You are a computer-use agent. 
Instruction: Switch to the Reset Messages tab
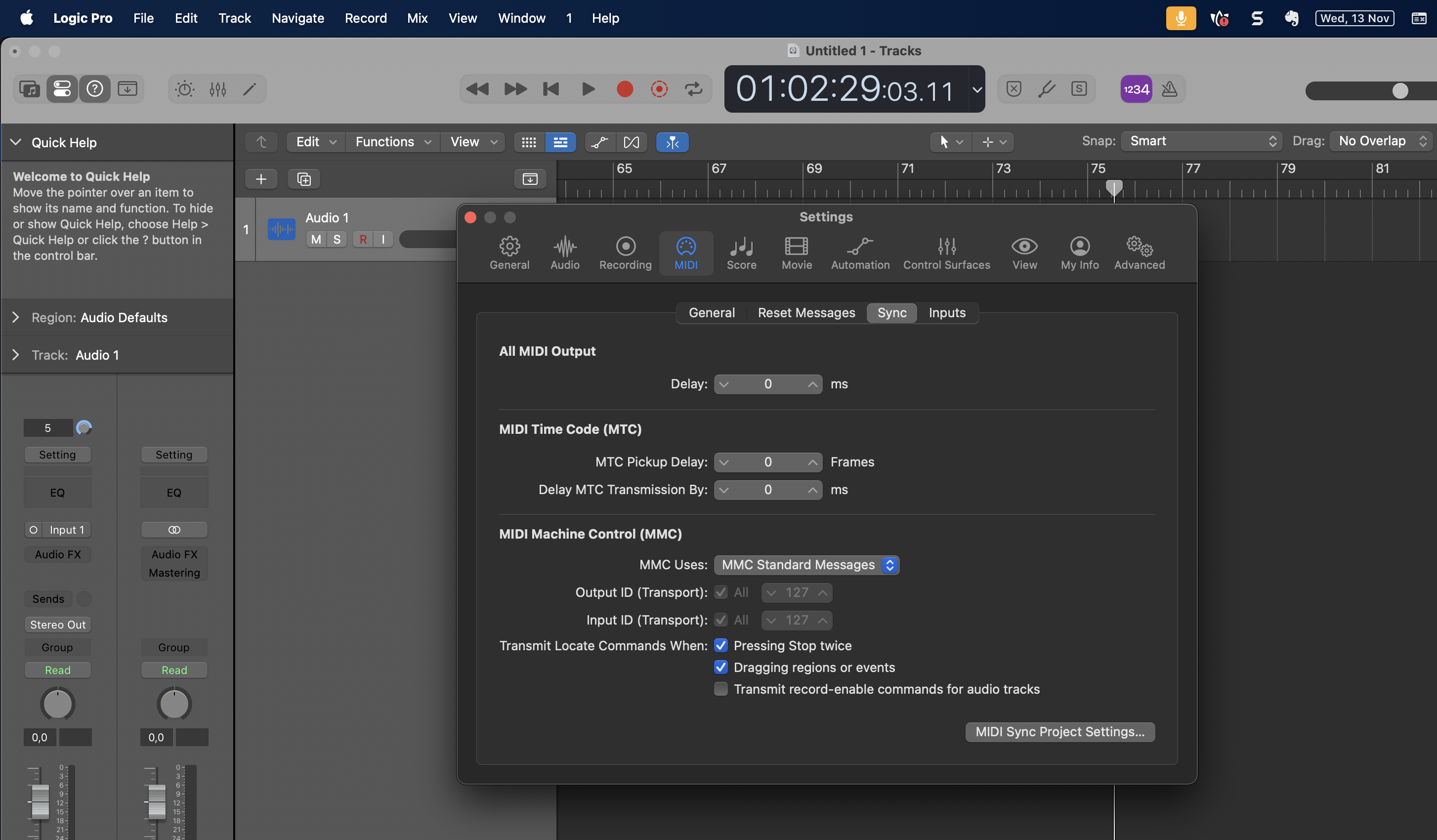pos(806,312)
